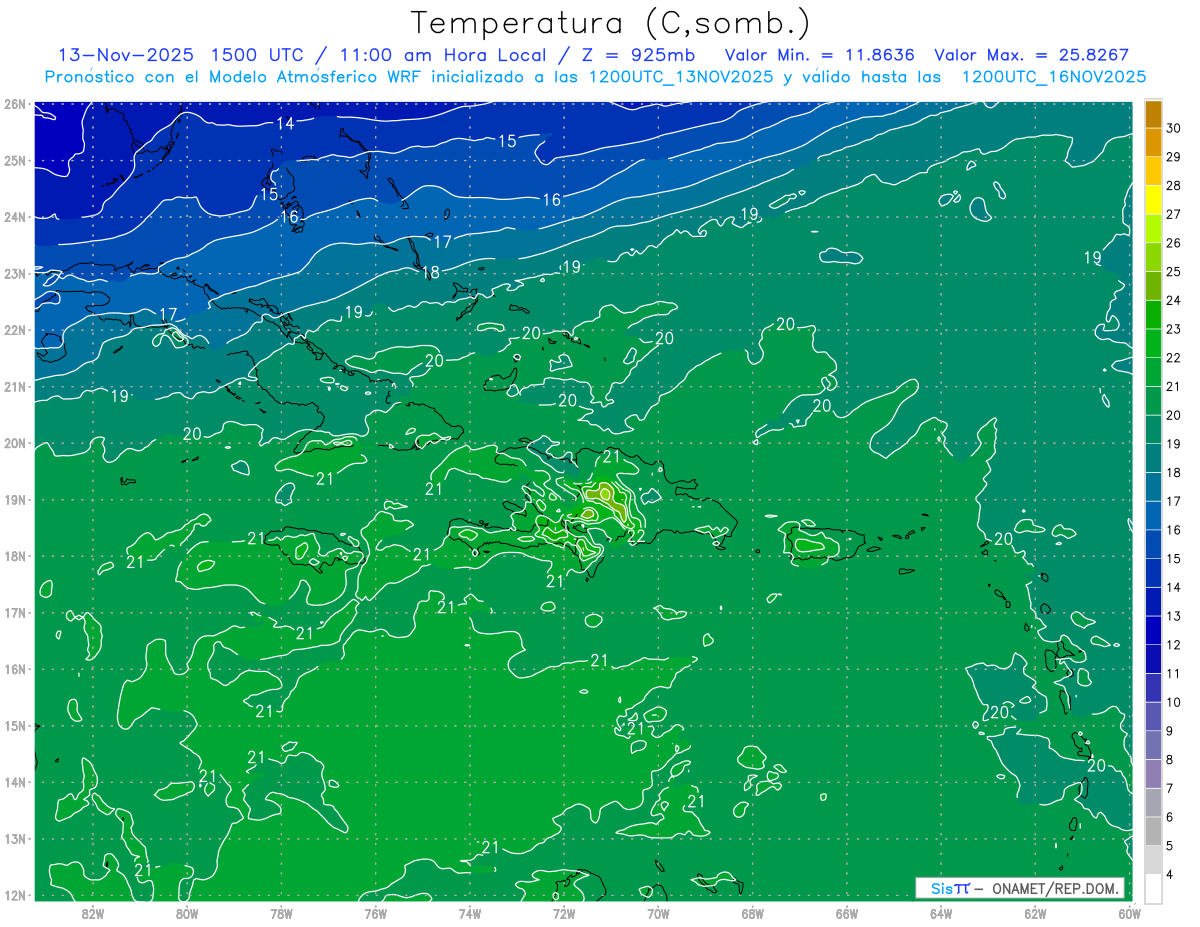Click the 78W longitude axis label

(281, 913)
